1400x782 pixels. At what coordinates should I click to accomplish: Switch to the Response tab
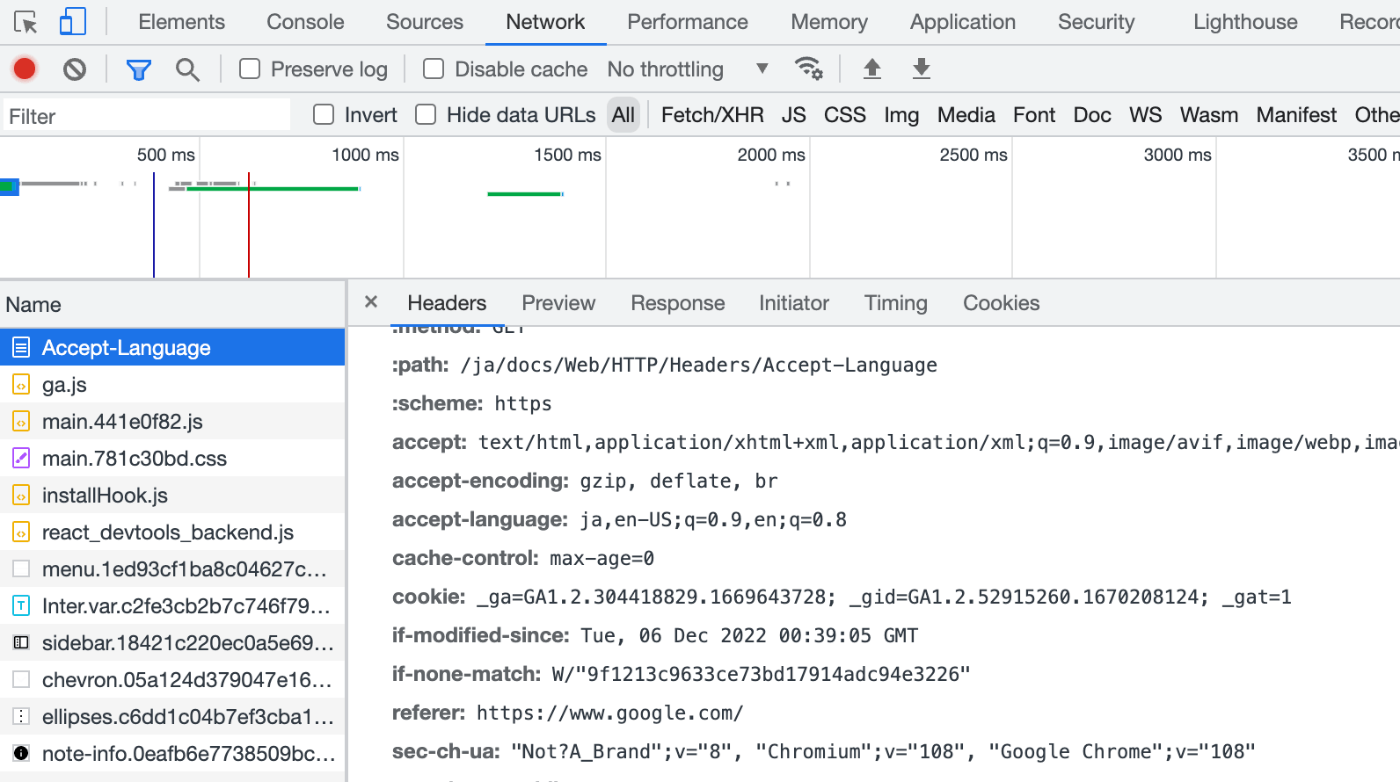[678, 302]
